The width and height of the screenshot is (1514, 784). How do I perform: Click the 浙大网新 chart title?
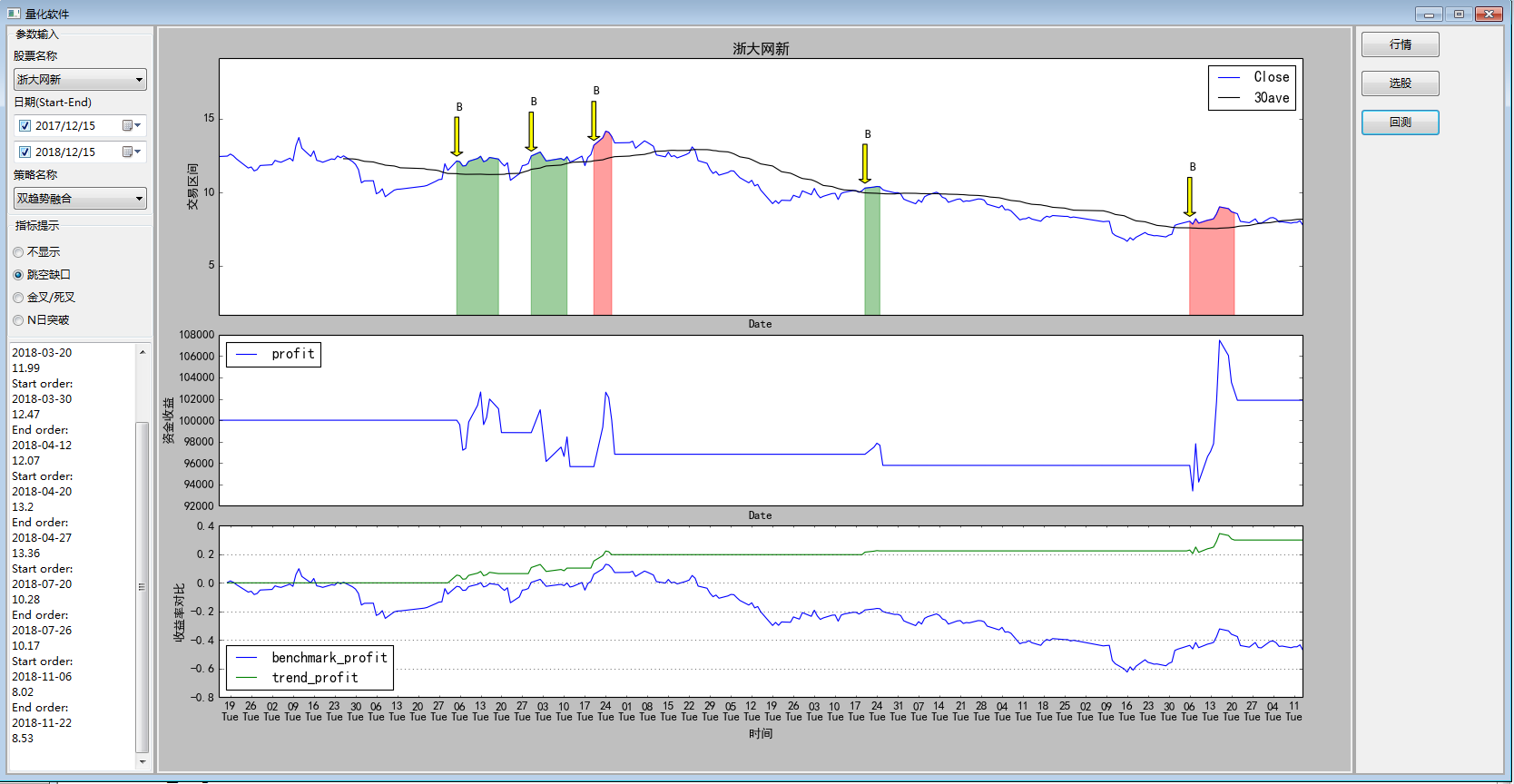point(761,49)
